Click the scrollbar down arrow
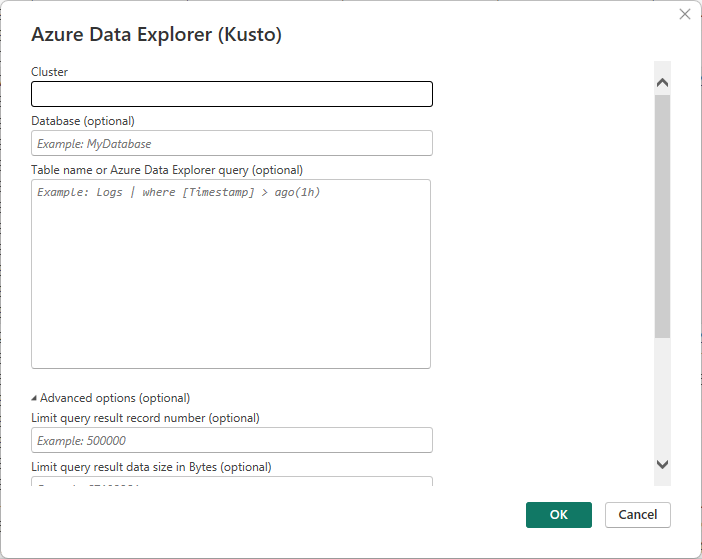The image size is (702, 559). pos(662,464)
